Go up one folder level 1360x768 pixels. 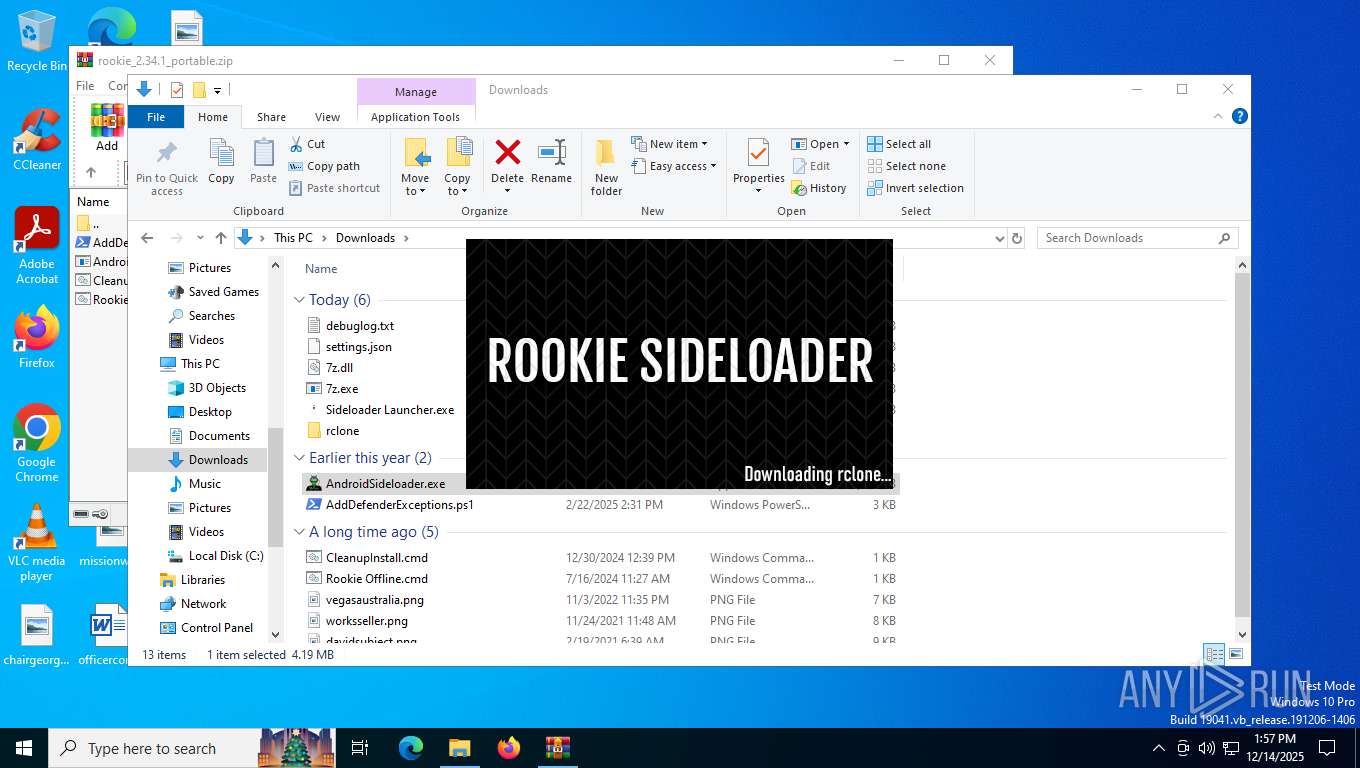[221, 238]
